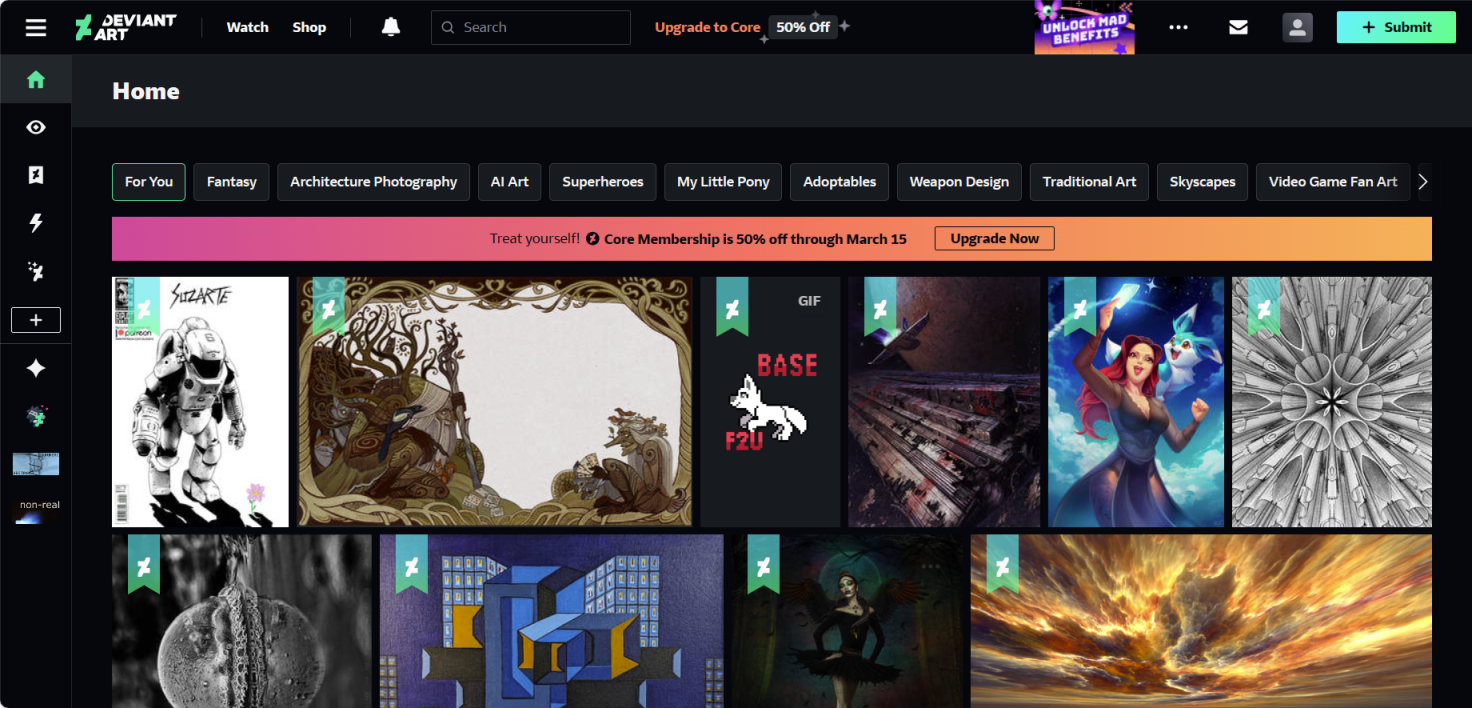
Task: Open the BASE F2U pixel fox thumbnail
Action: pyautogui.click(x=770, y=402)
